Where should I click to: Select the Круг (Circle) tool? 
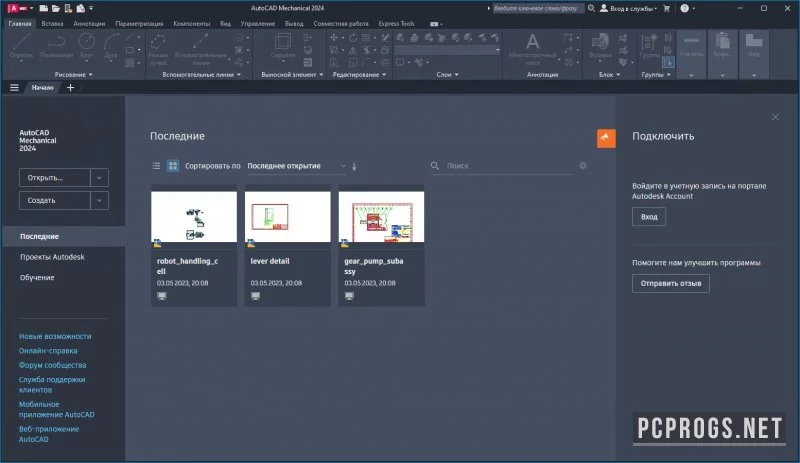(x=87, y=46)
